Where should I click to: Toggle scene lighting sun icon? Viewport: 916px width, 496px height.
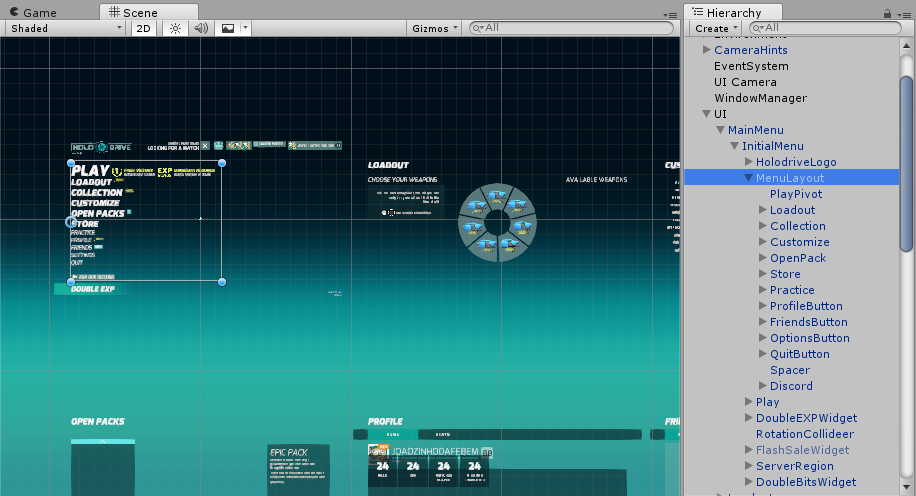(x=175, y=28)
